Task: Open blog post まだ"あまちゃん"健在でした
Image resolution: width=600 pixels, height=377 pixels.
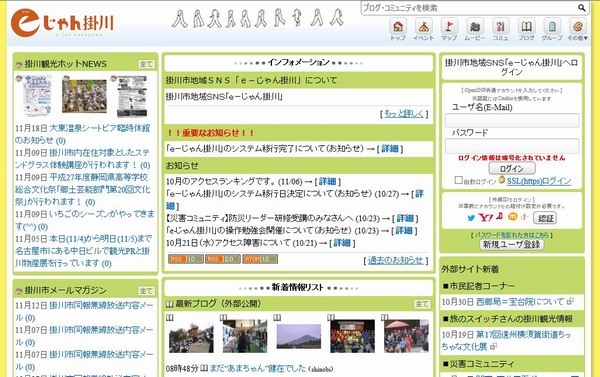Action: coord(259,369)
